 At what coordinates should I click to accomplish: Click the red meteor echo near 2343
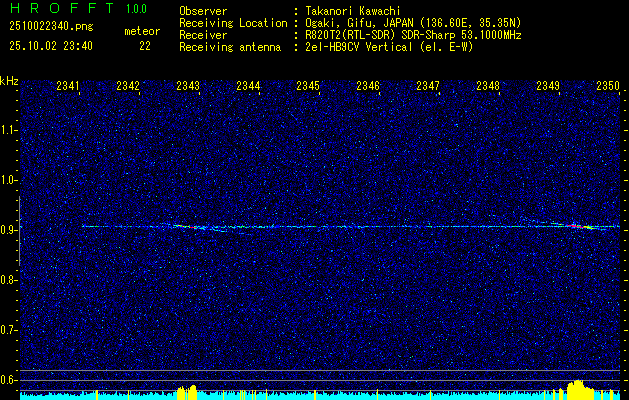(x=185, y=226)
